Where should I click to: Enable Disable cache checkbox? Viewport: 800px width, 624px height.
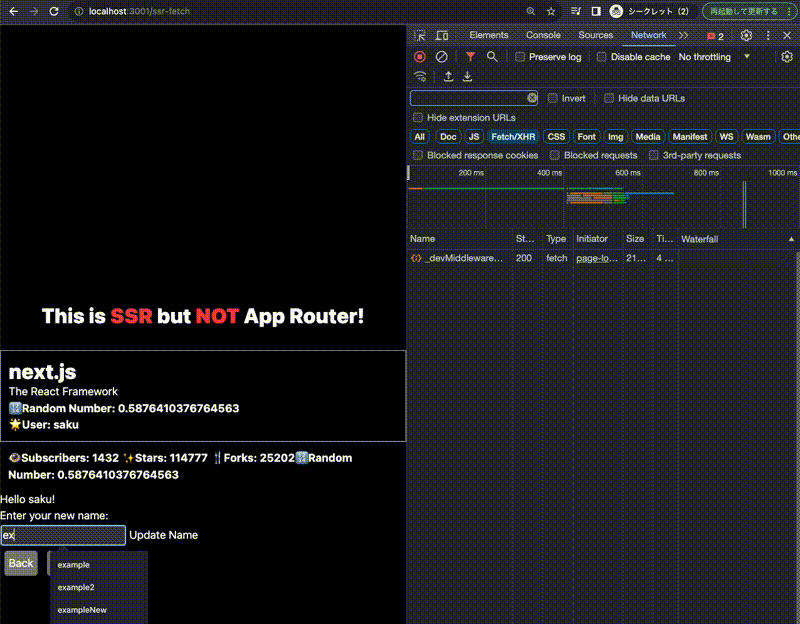[x=602, y=57]
